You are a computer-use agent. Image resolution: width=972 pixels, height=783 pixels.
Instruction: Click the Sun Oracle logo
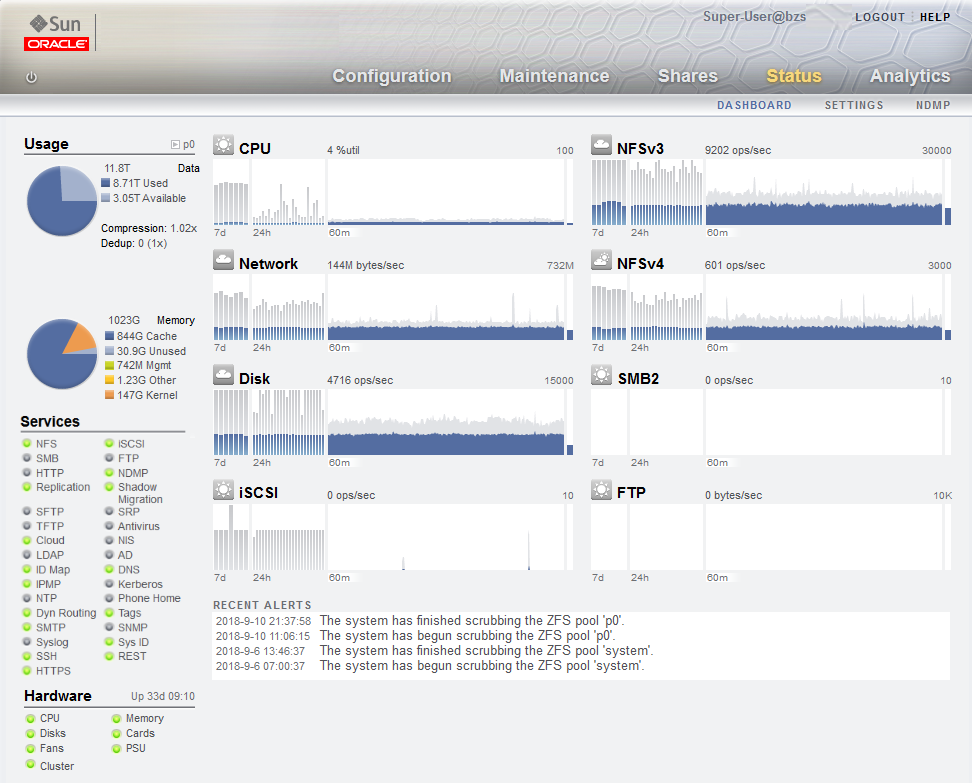(x=56, y=33)
